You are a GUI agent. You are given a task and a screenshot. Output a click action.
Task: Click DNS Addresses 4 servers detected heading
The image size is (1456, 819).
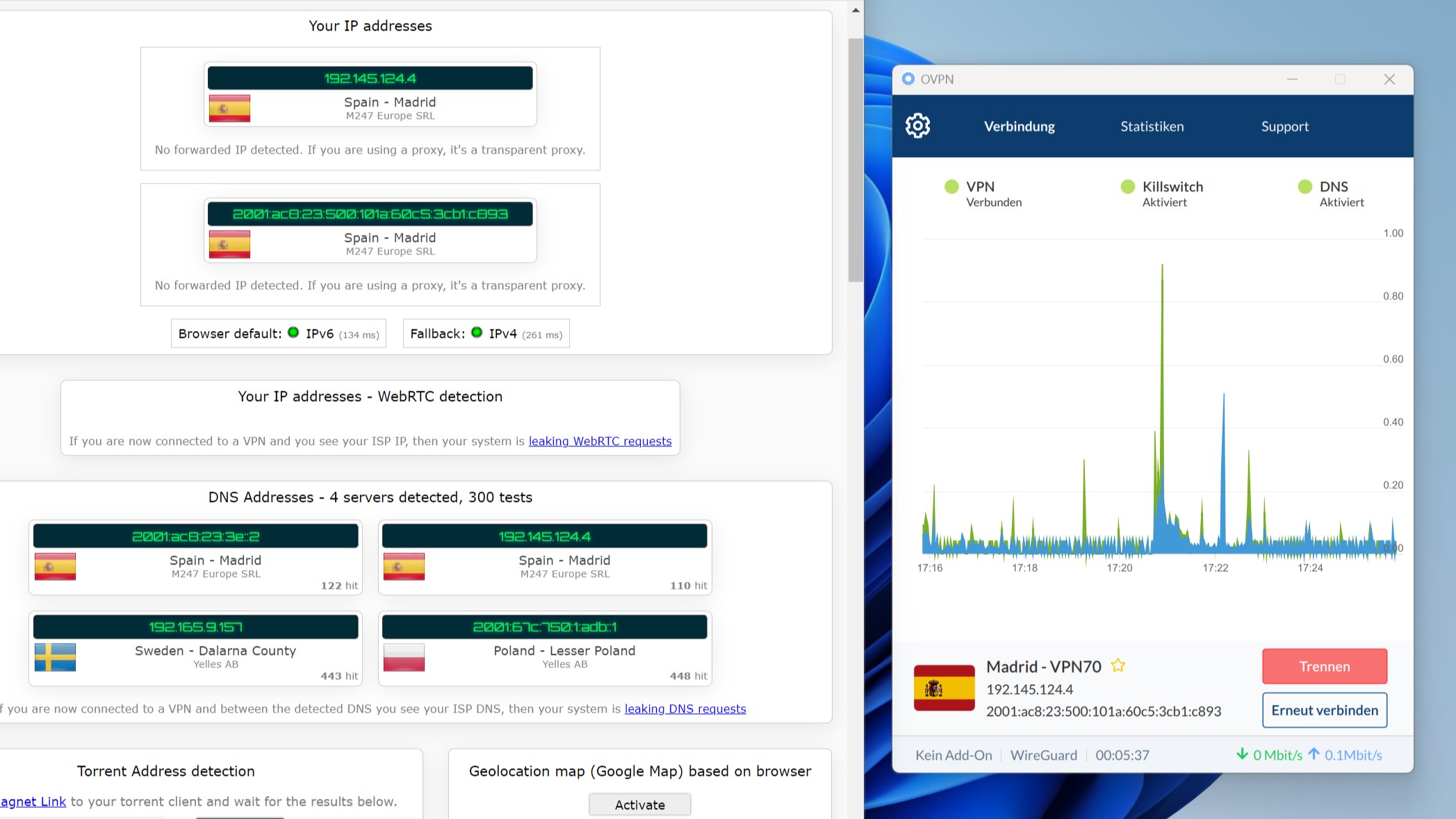370,497
